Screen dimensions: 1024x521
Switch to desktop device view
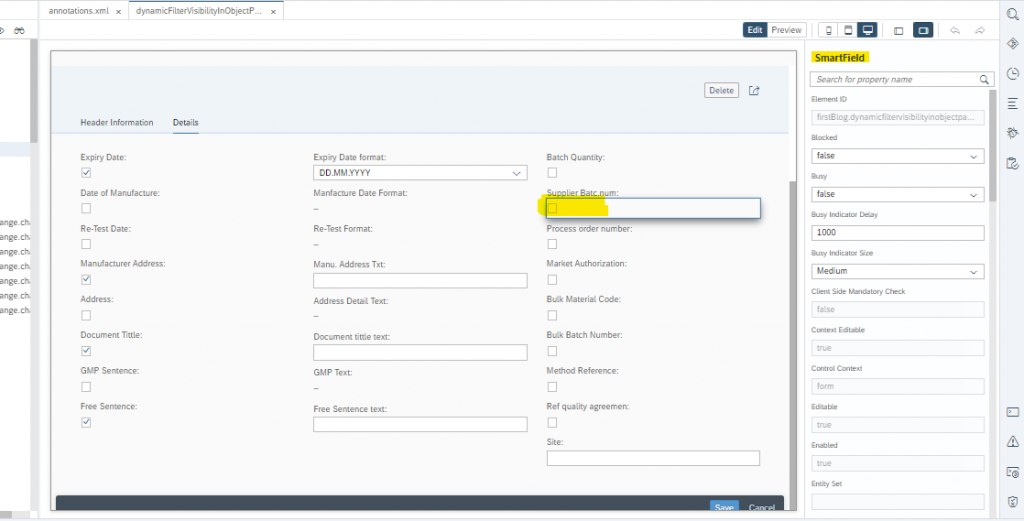point(867,30)
